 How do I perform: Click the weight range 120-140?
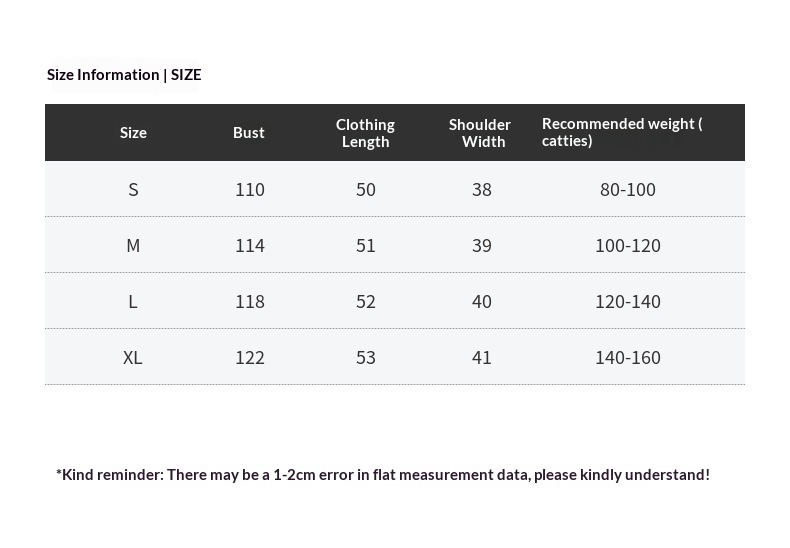coord(628,301)
